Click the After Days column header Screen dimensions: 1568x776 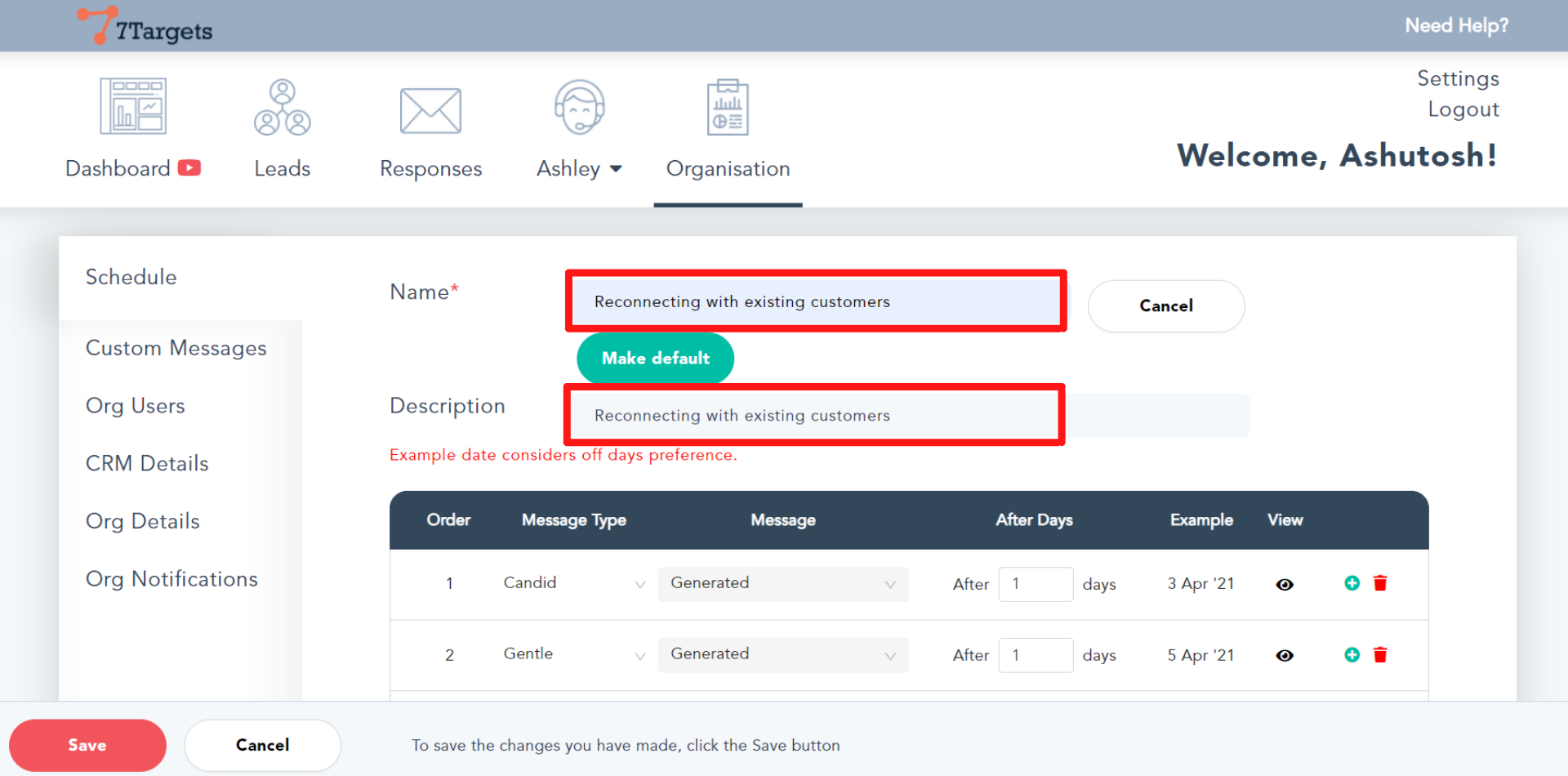click(x=1034, y=520)
